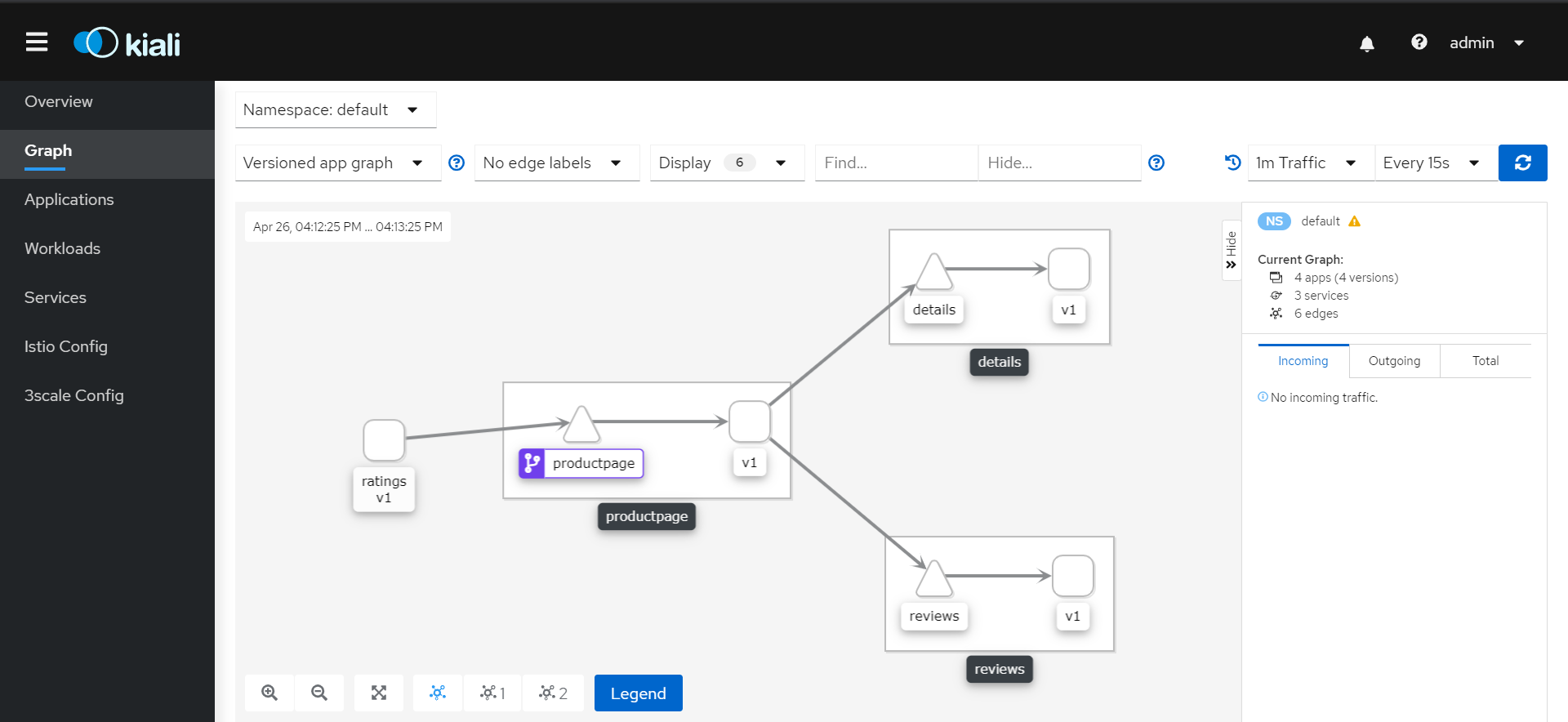Open the notifications bell
The width and height of the screenshot is (1568, 722).
click(1367, 43)
